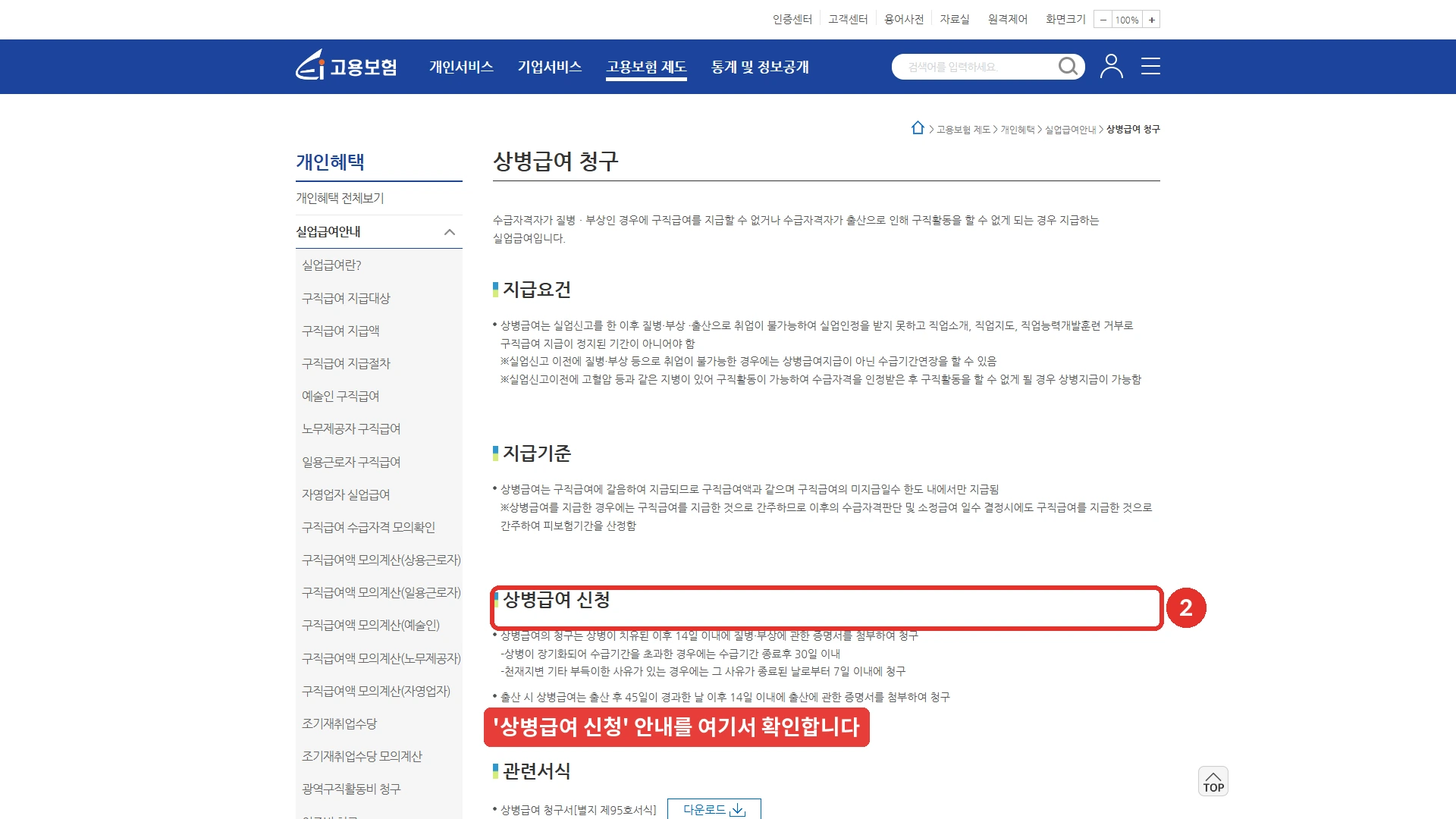Open the hamburger menu icon
Viewport: 1456px width, 819px height.
click(1150, 66)
